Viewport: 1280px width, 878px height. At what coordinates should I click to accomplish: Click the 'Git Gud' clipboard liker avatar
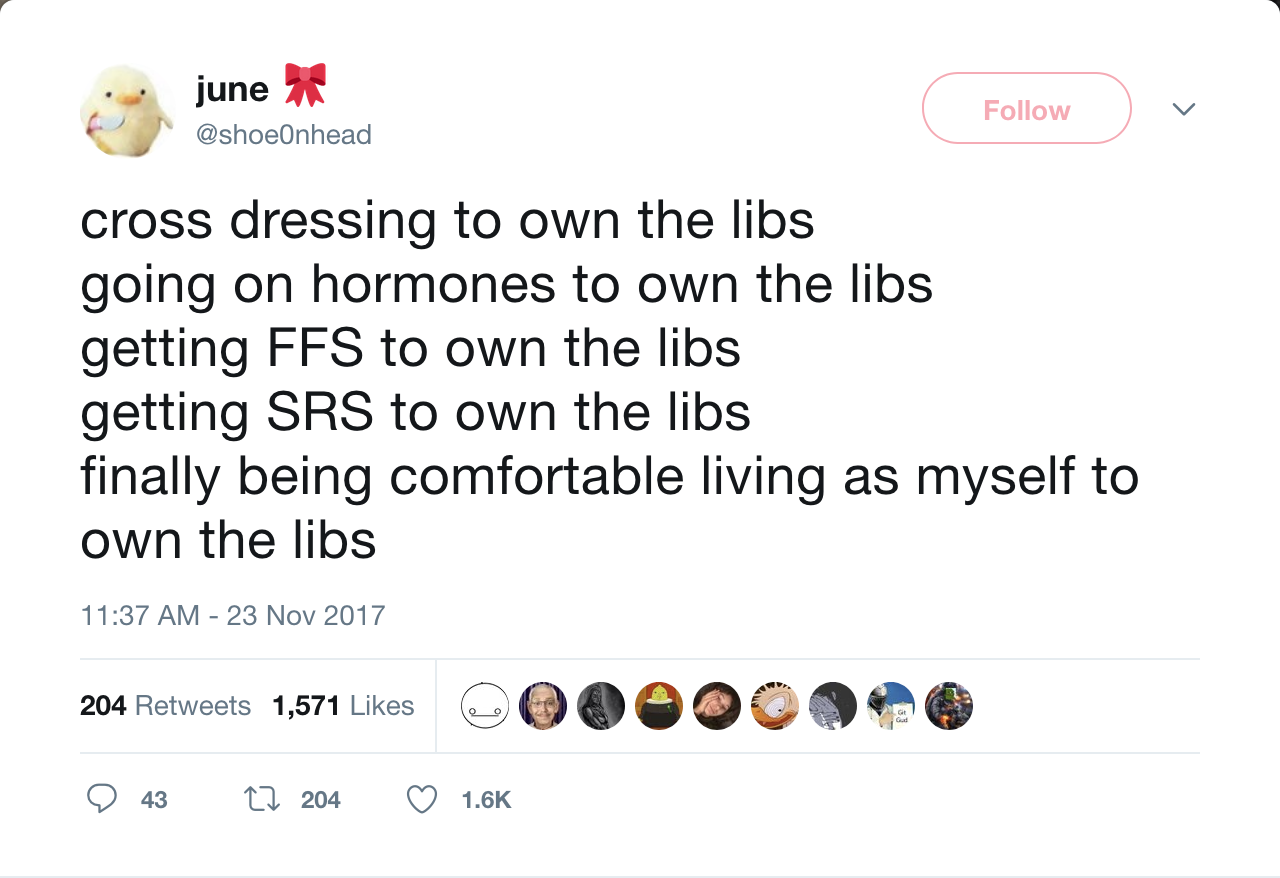coord(891,705)
